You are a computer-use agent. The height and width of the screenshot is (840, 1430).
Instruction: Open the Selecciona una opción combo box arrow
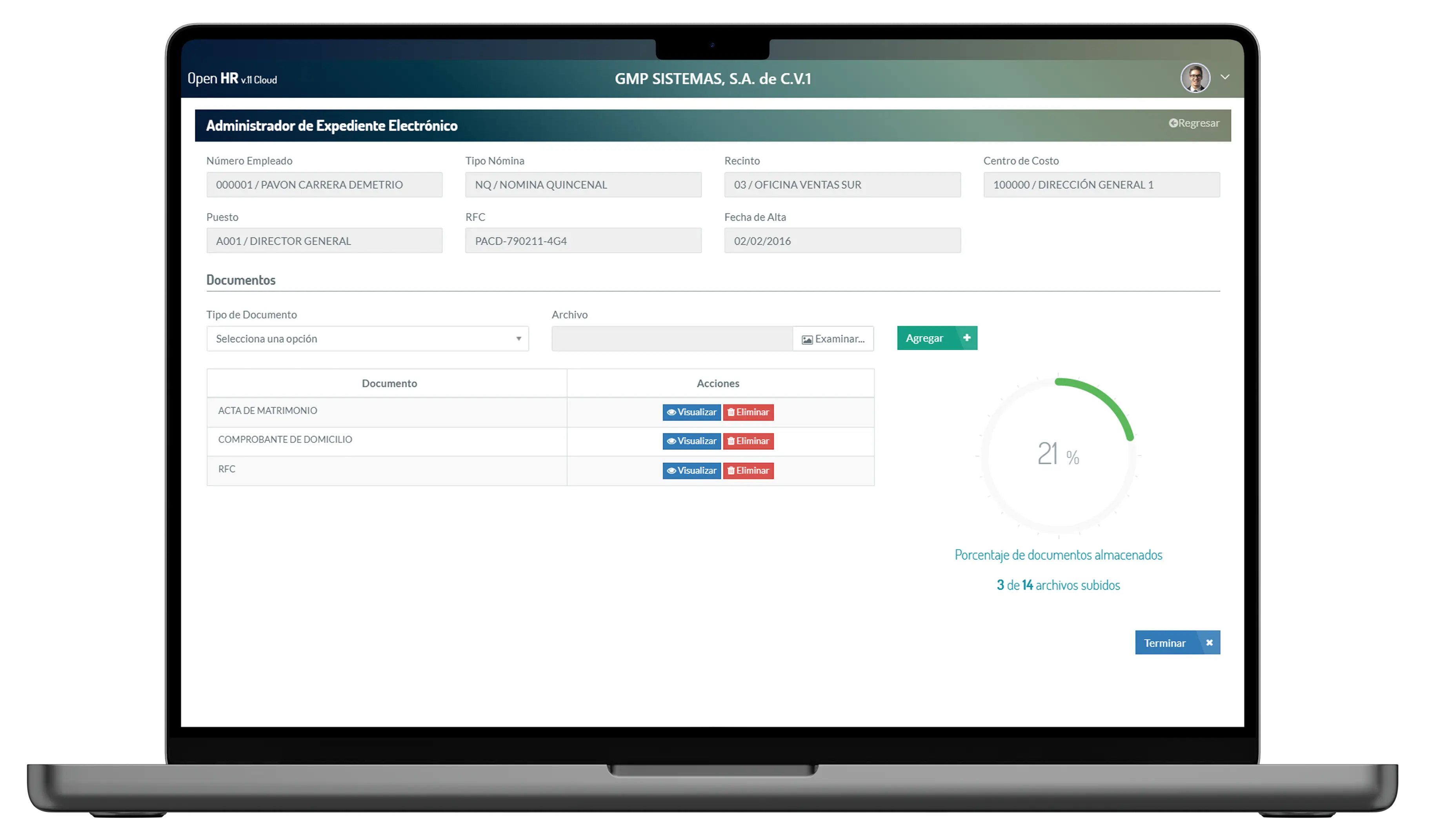519,338
